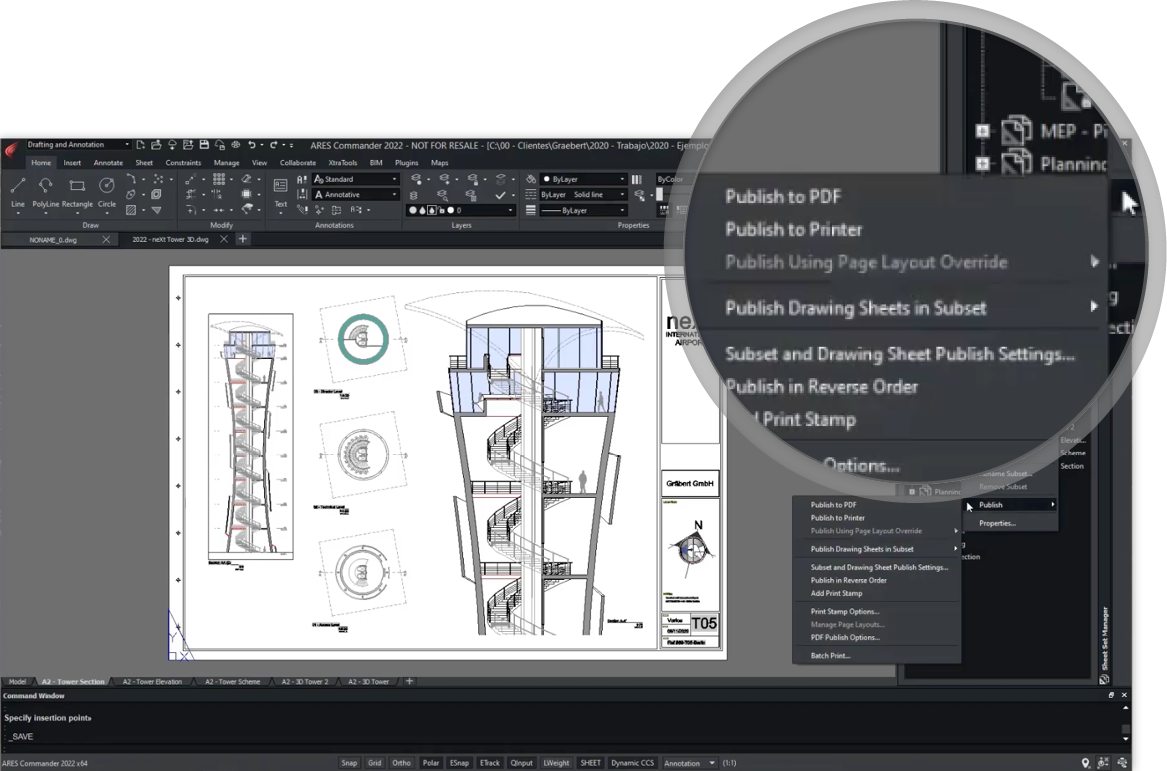Switch to the A2 - 3D Tower 2 layout tab

304,682
